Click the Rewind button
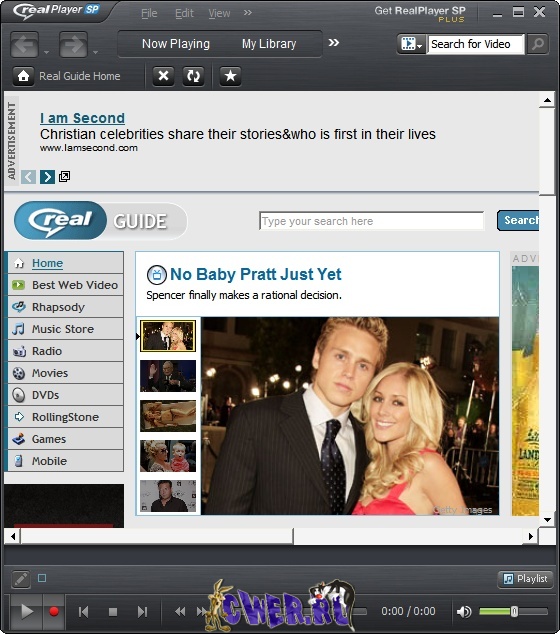This screenshot has height=634, width=560. pyautogui.click(x=180, y=612)
